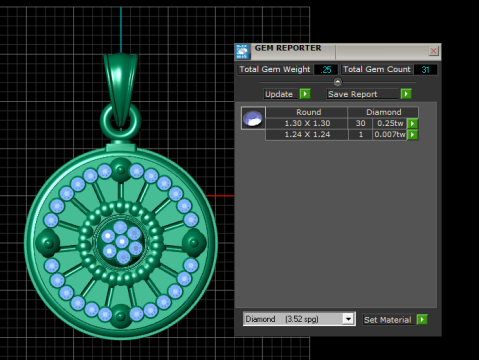Screen dimensions: 480x360
Task: Click the GEM REPORTER title bar text
Action: click(288, 48)
